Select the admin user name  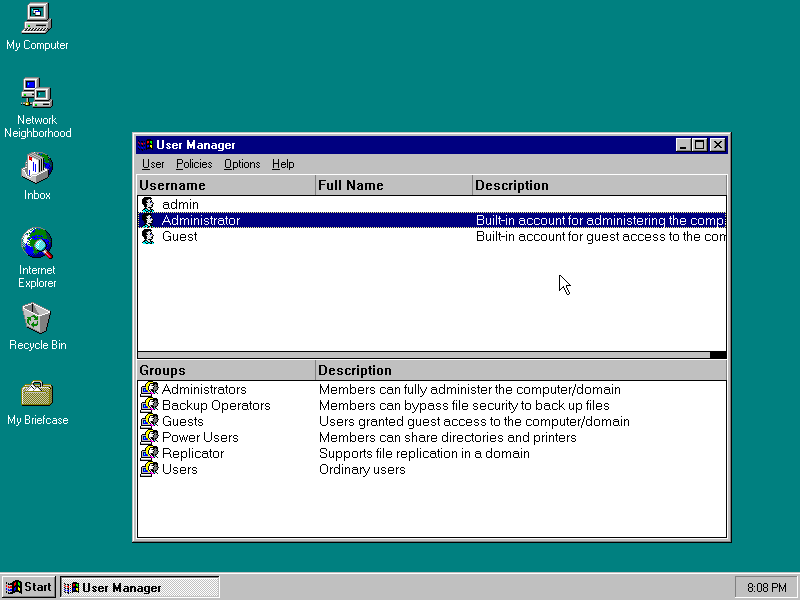coord(180,205)
